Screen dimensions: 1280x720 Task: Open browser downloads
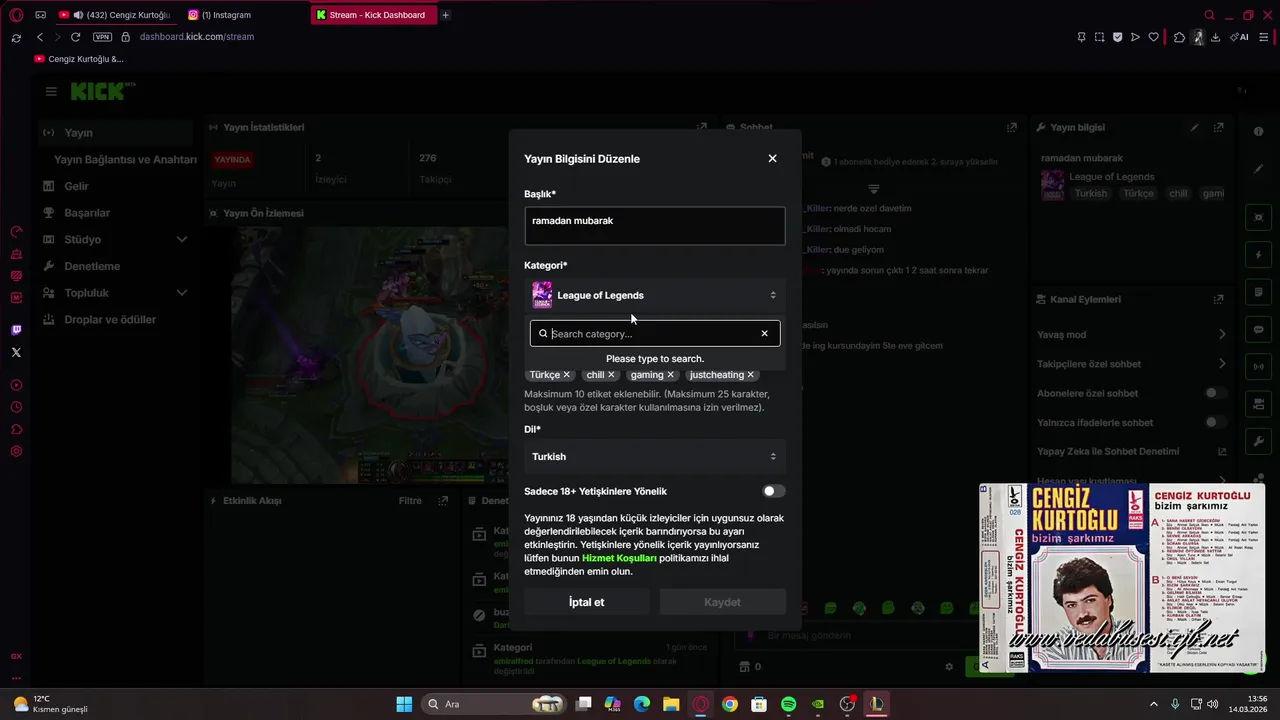1215,37
